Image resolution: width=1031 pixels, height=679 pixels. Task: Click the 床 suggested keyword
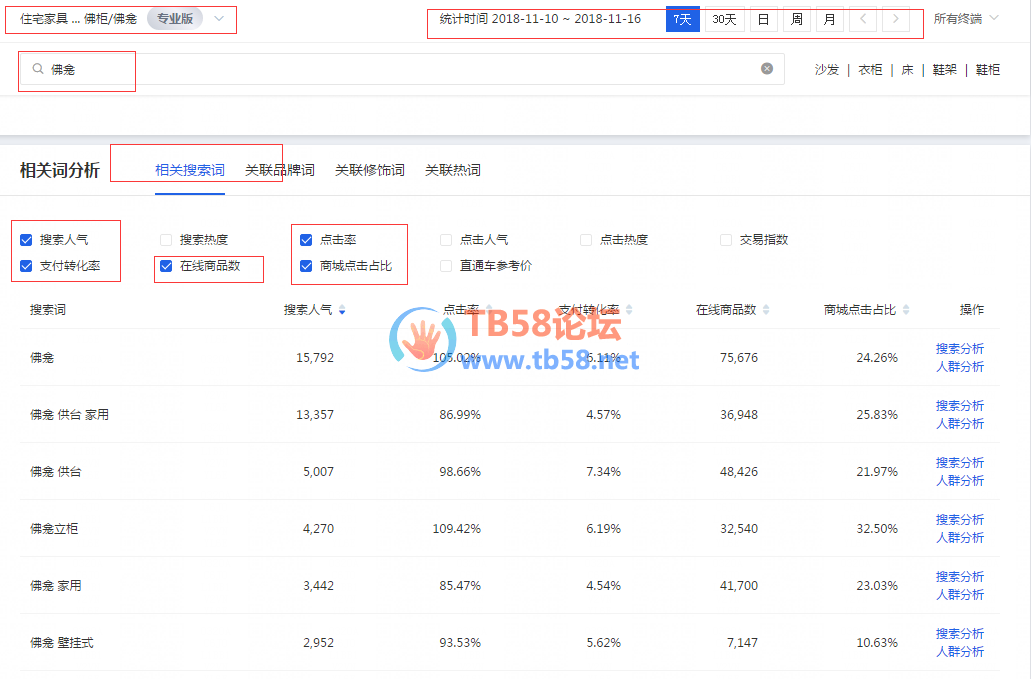pyautogui.click(x=907, y=70)
